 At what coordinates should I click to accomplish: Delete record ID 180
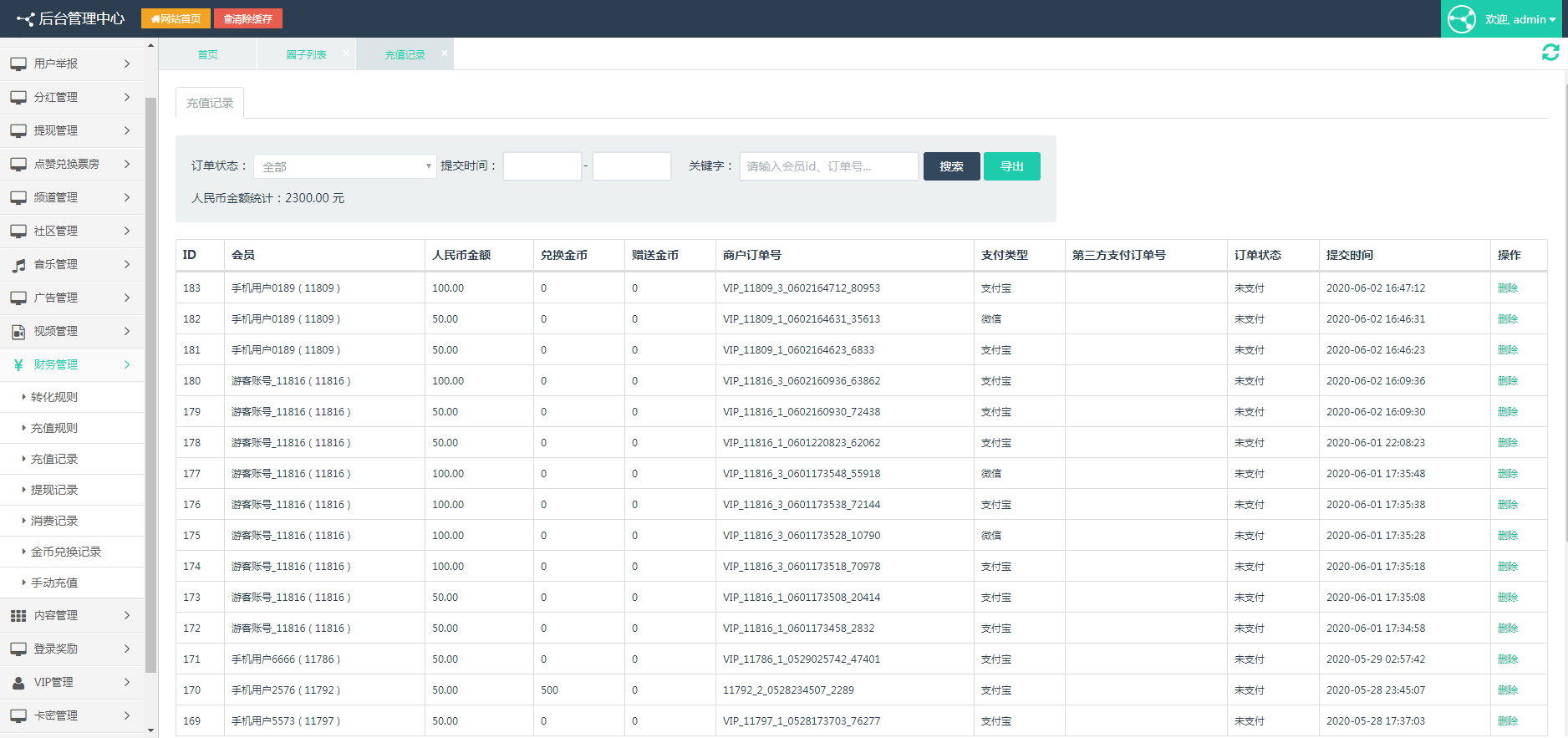coord(1508,381)
